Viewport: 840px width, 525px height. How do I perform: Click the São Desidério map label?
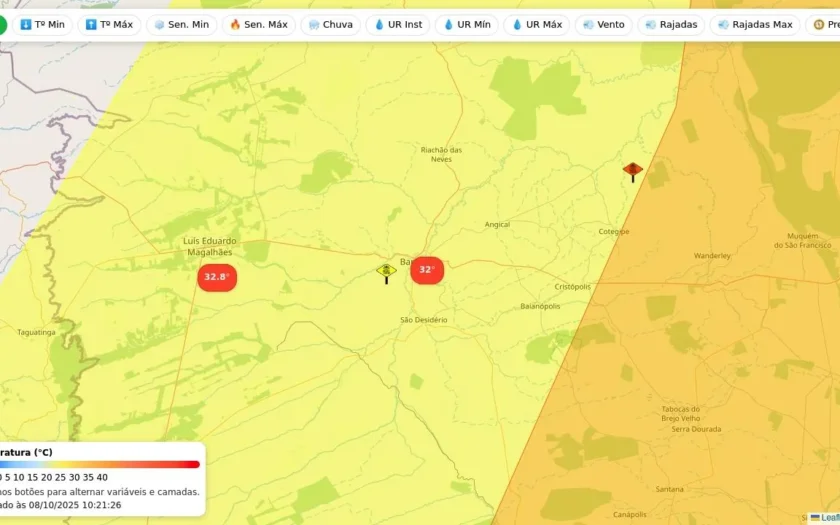[x=423, y=320]
